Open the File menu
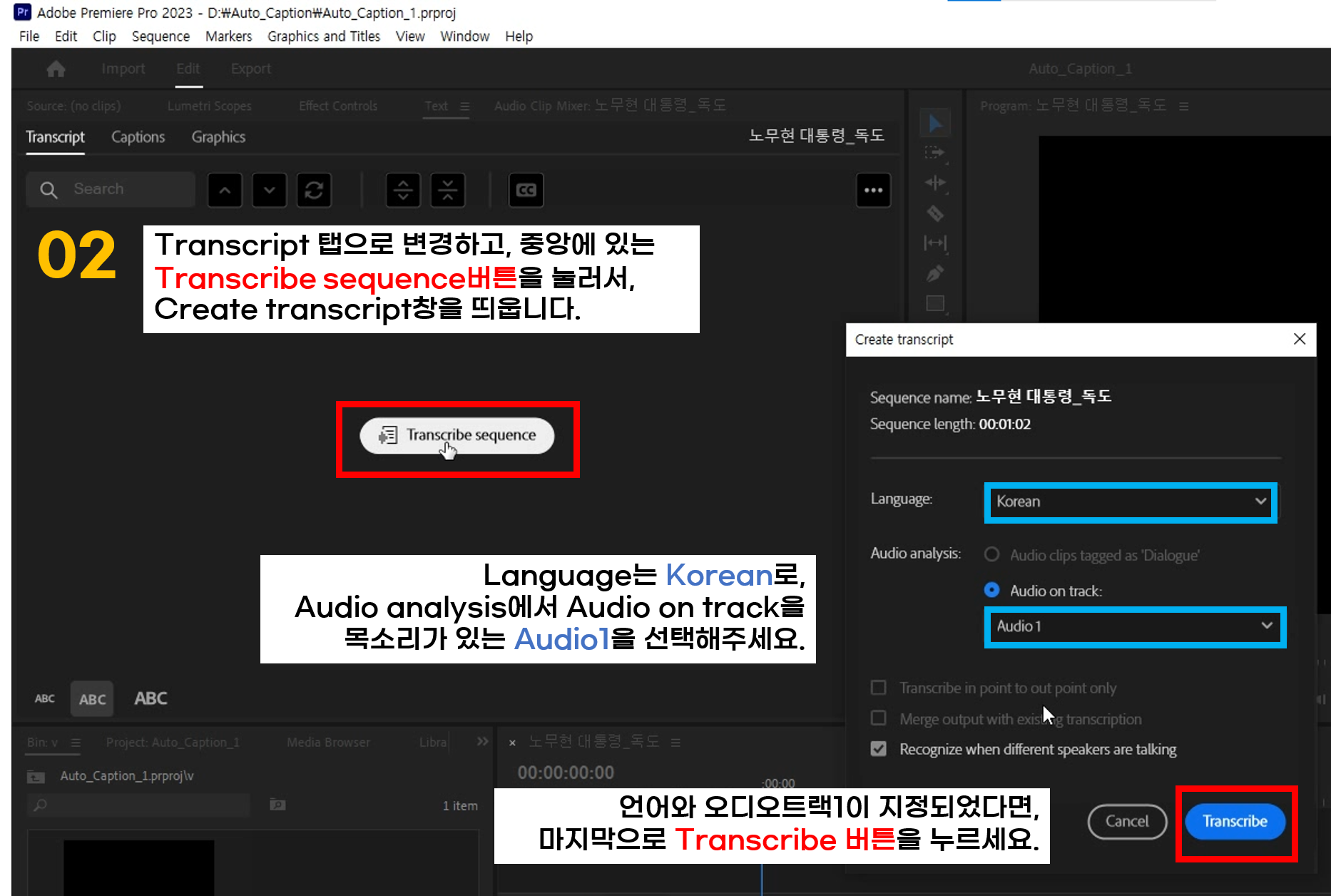The height and width of the screenshot is (896, 1331). [29, 36]
